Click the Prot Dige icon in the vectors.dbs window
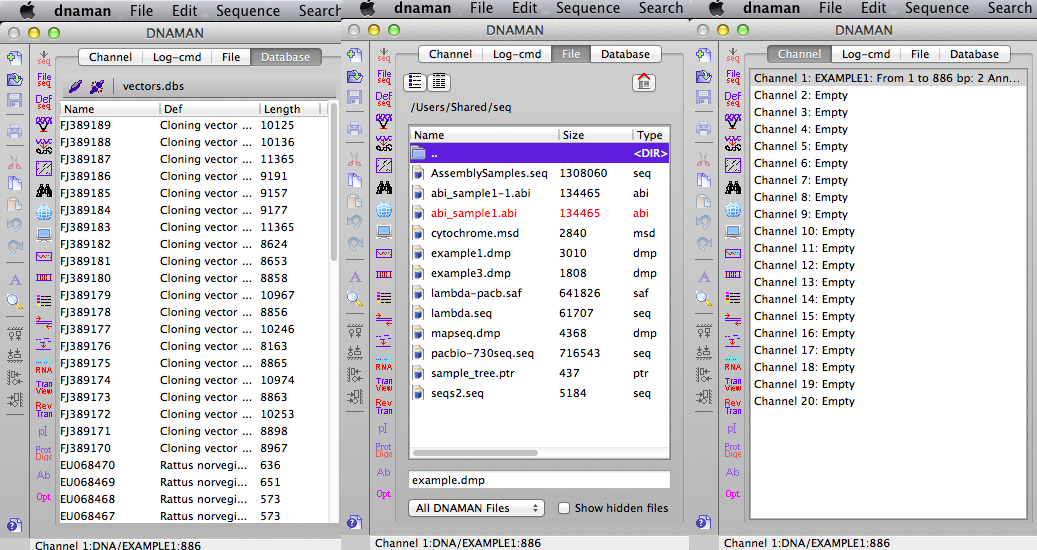Screen dimensions: 1037x550 click(44, 453)
